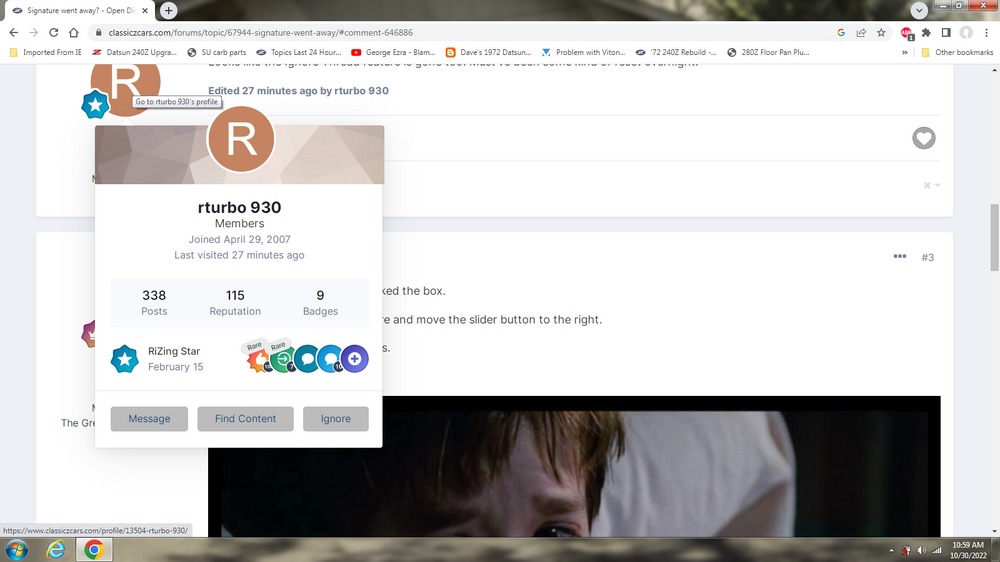This screenshot has width=1000, height=562.
Task: Click the heart reaction icon on the post
Action: 923,138
